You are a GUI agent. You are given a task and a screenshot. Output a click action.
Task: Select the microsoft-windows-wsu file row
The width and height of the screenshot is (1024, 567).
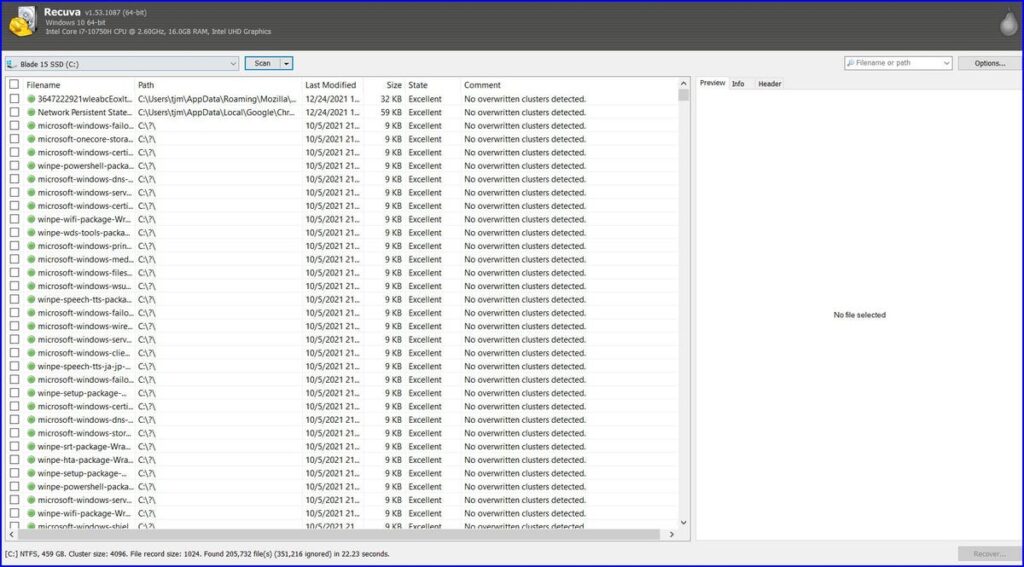(342, 286)
